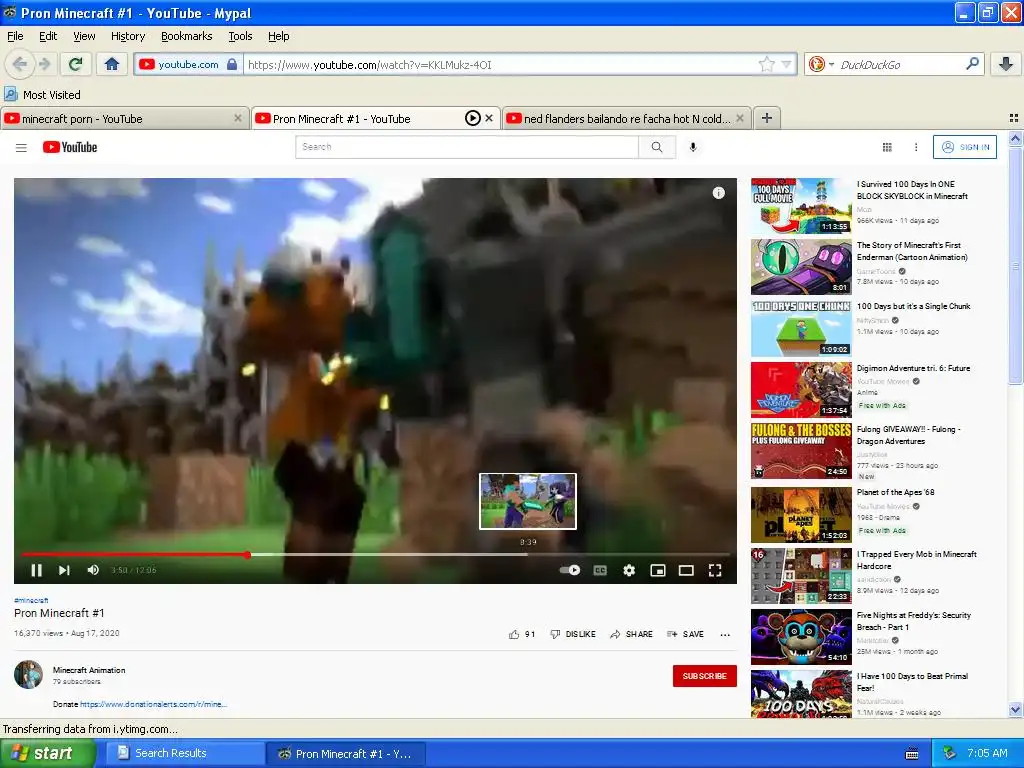Subscribe to Minecraft Animation channel

point(705,676)
